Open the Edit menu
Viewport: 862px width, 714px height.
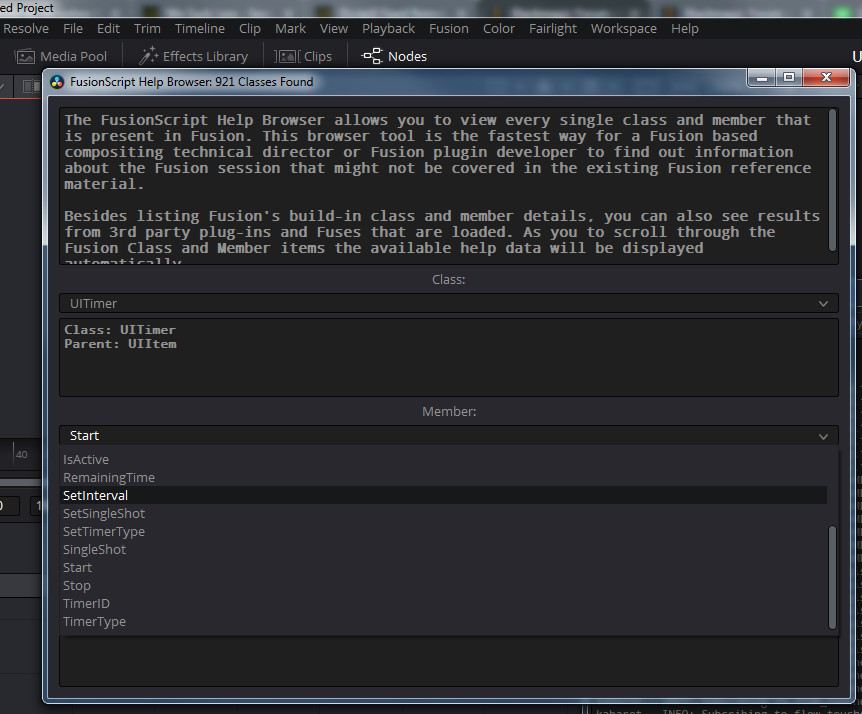pyautogui.click(x=108, y=29)
